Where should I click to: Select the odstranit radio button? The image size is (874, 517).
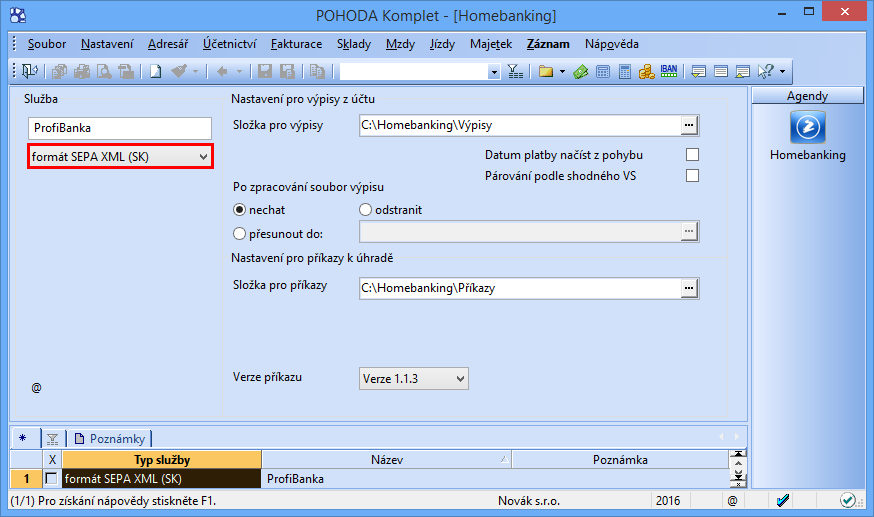point(365,210)
